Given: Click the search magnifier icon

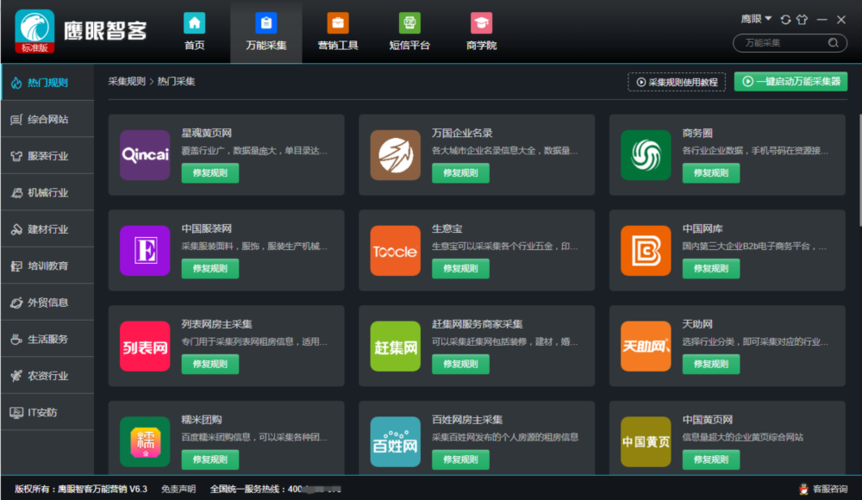Looking at the screenshot, I should click(833, 43).
